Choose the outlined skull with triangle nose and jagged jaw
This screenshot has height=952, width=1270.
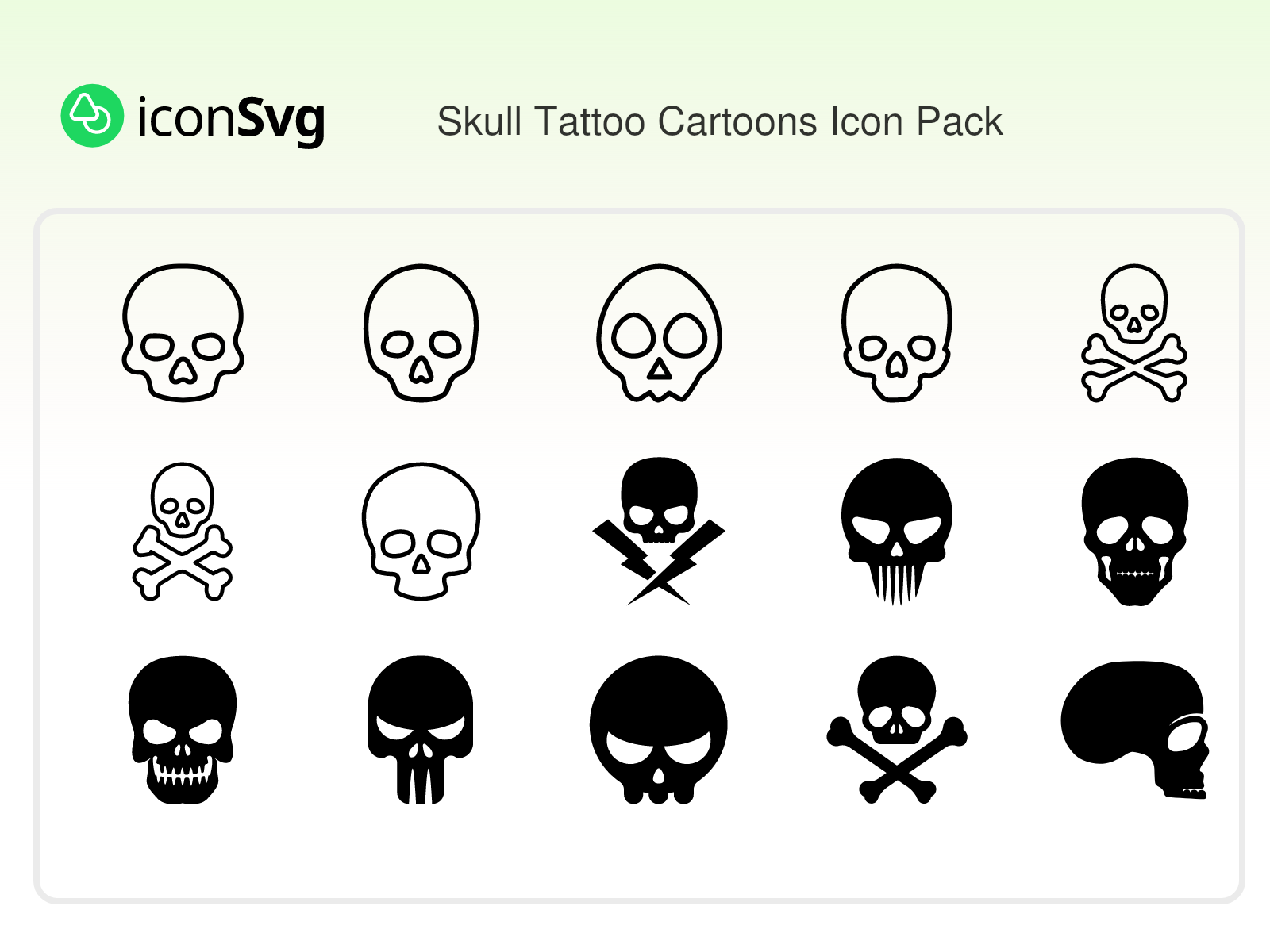pos(659,333)
